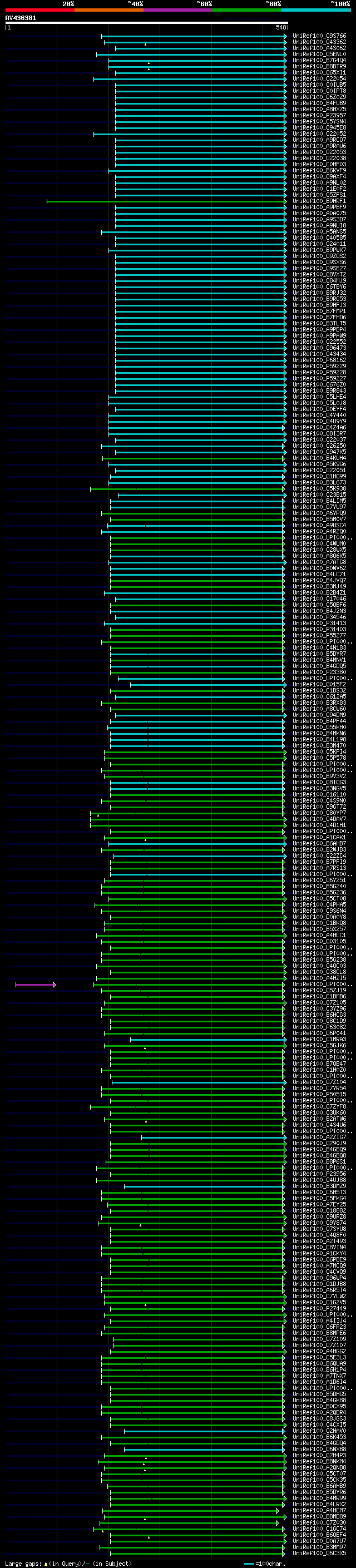Select the UniRef100_A1CAK1 label

click(x=319, y=838)
